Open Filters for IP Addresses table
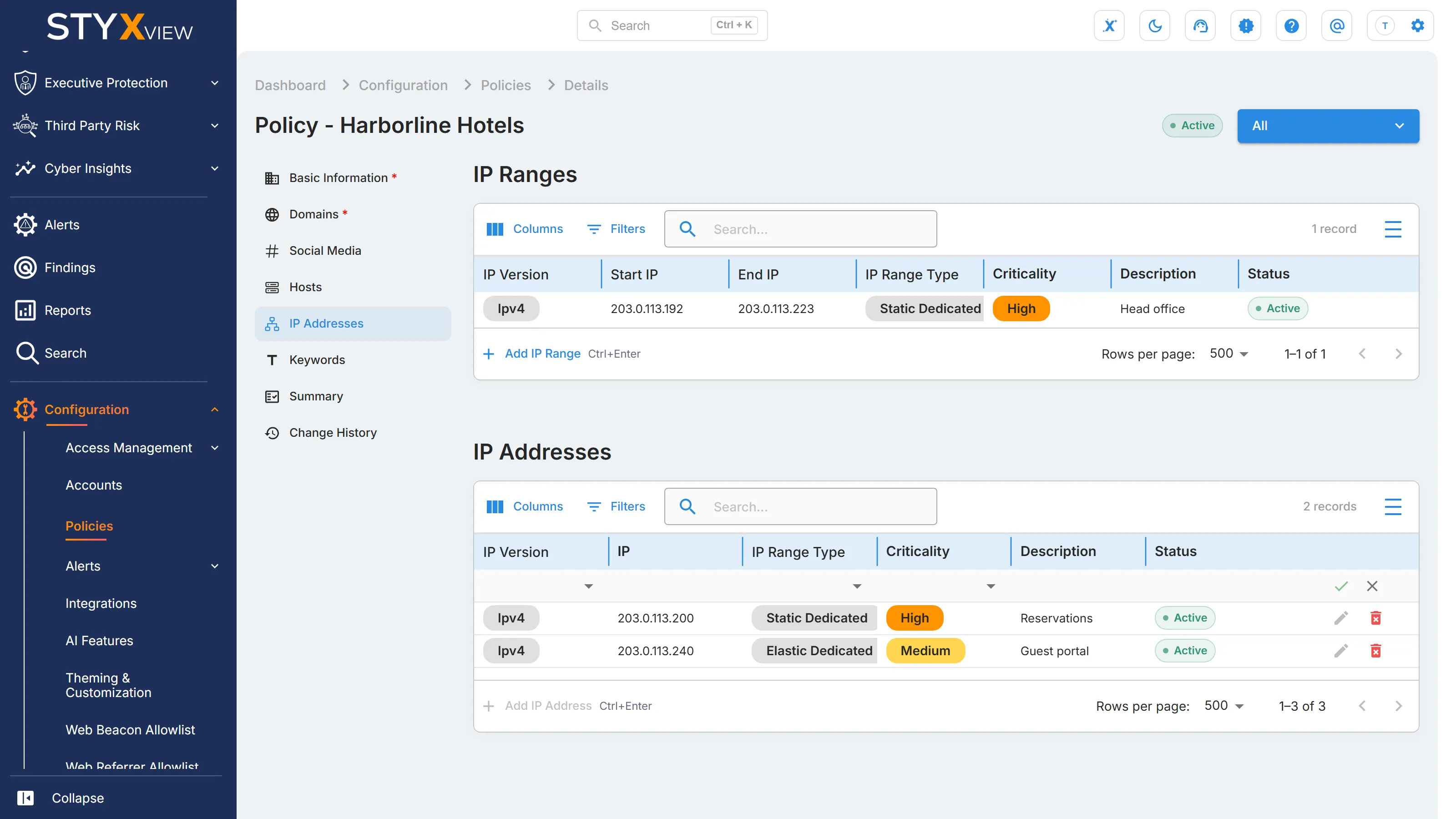 coord(616,506)
